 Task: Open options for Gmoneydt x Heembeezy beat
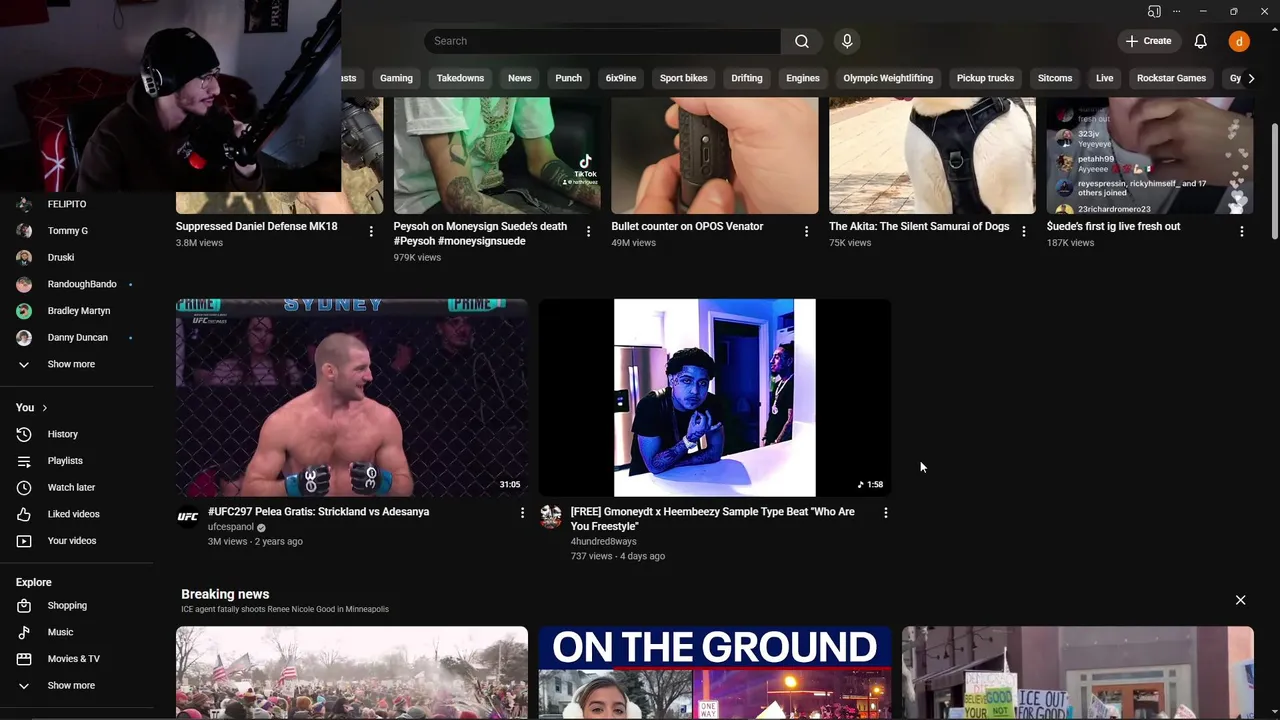[885, 512]
